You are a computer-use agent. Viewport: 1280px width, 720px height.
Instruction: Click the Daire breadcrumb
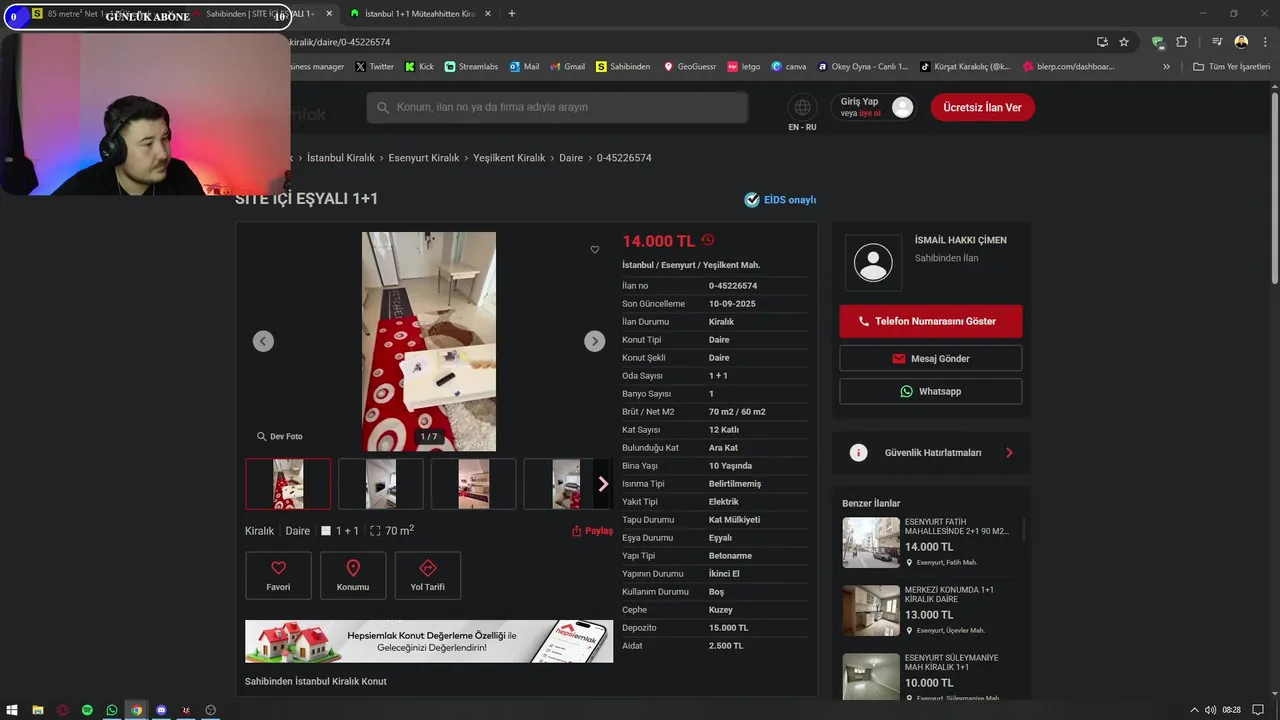pyautogui.click(x=571, y=158)
